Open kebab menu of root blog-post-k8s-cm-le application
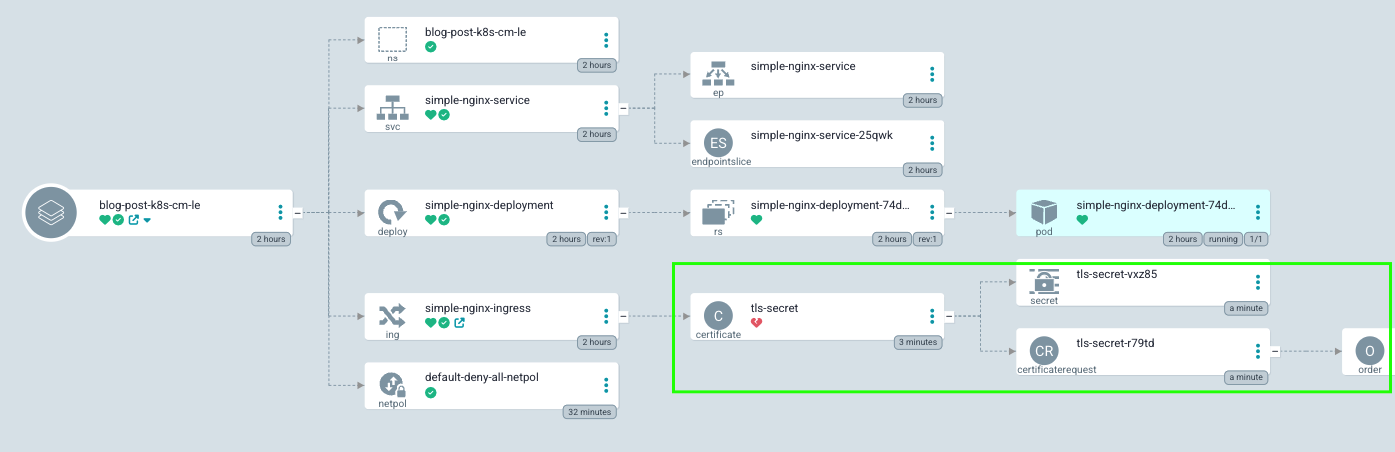The width and height of the screenshot is (1395, 452). tap(281, 212)
